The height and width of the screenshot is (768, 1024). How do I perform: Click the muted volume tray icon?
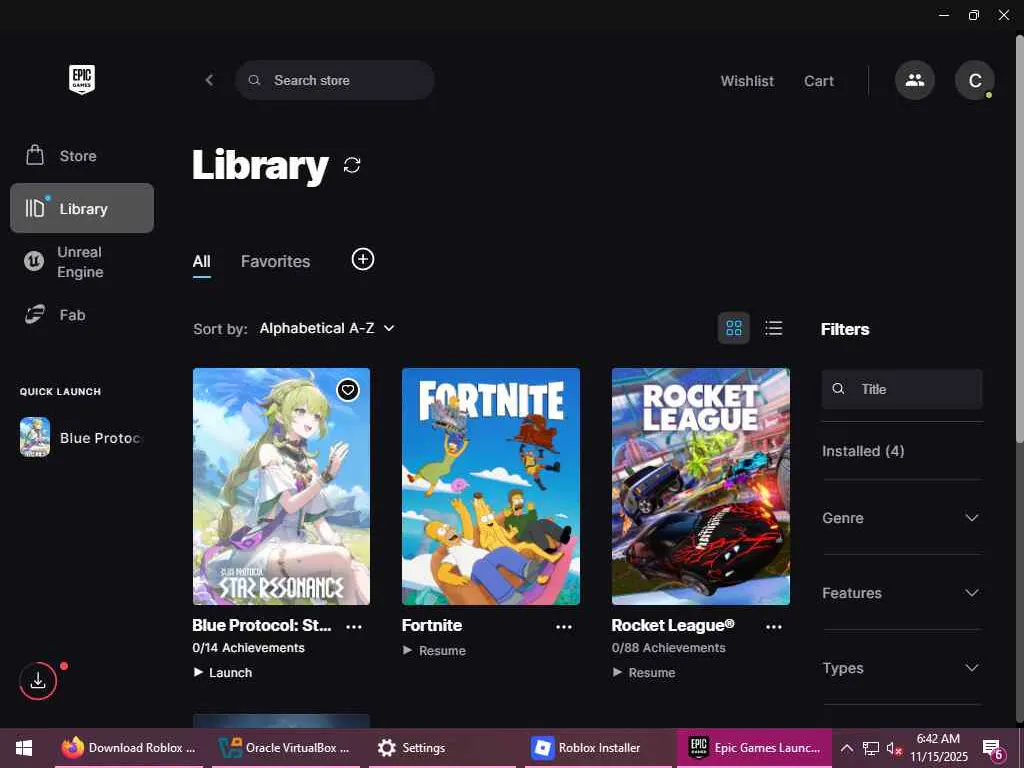click(x=893, y=748)
